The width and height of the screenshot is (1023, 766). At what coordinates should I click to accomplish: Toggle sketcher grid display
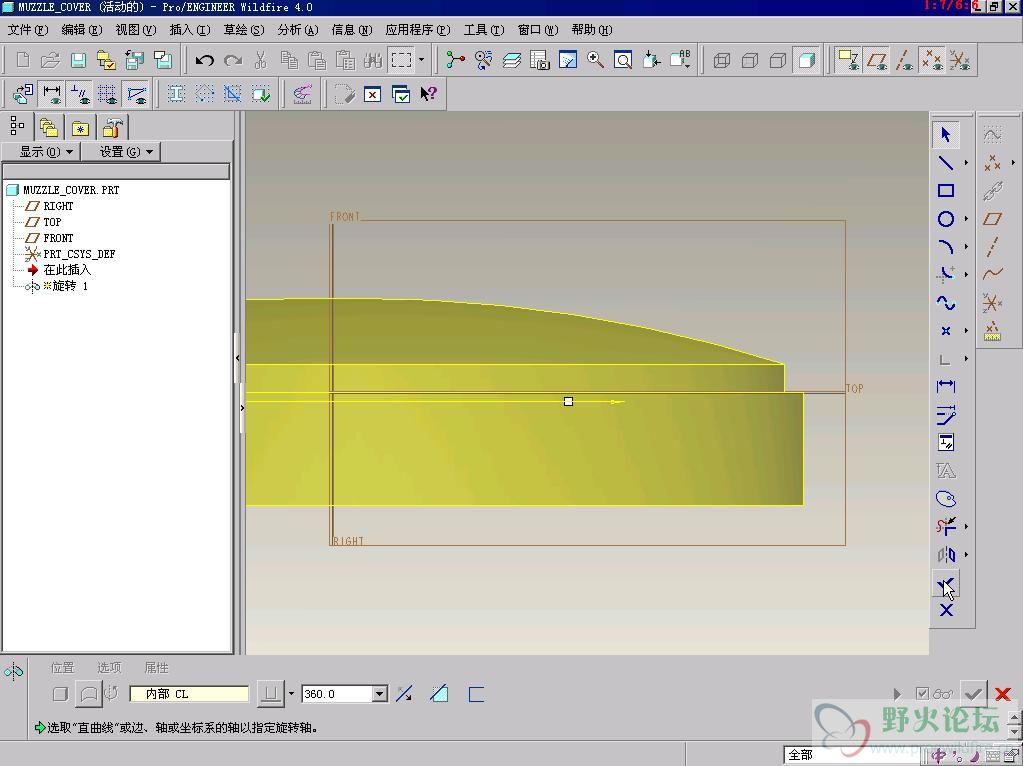108,95
